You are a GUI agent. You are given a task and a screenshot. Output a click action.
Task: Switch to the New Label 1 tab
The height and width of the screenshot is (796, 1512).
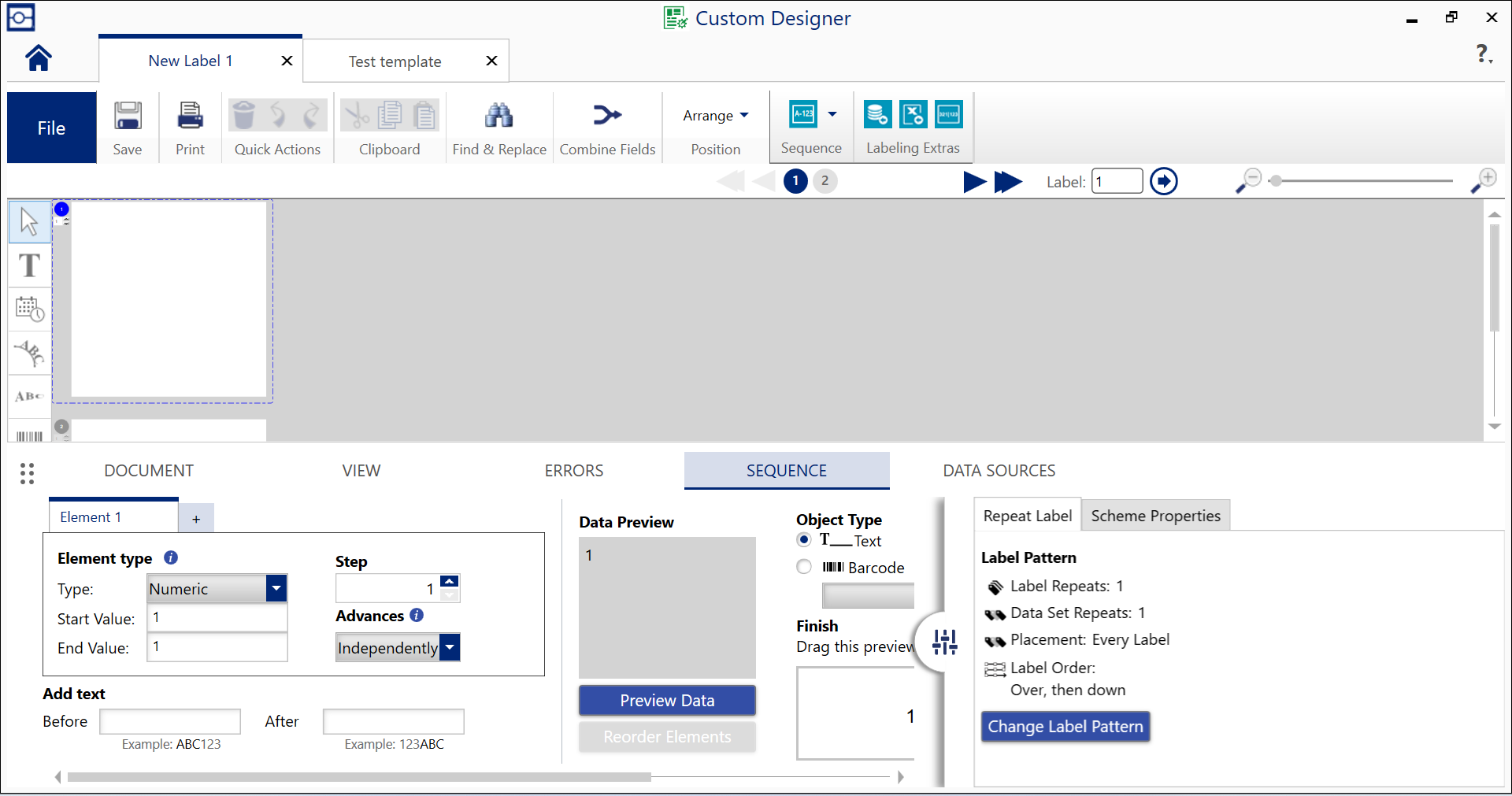pyautogui.click(x=191, y=61)
